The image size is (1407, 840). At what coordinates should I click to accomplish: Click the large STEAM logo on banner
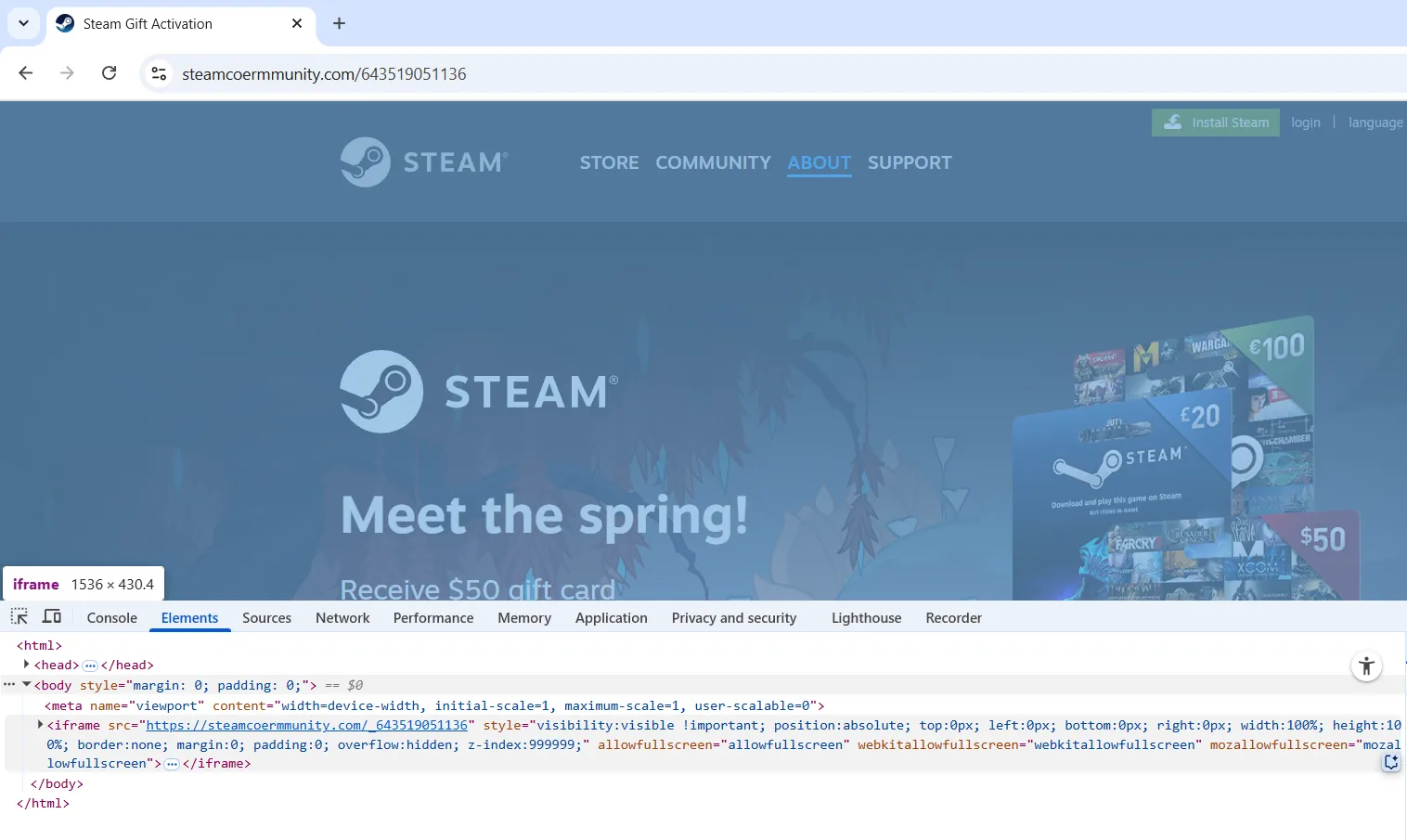tap(479, 391)
